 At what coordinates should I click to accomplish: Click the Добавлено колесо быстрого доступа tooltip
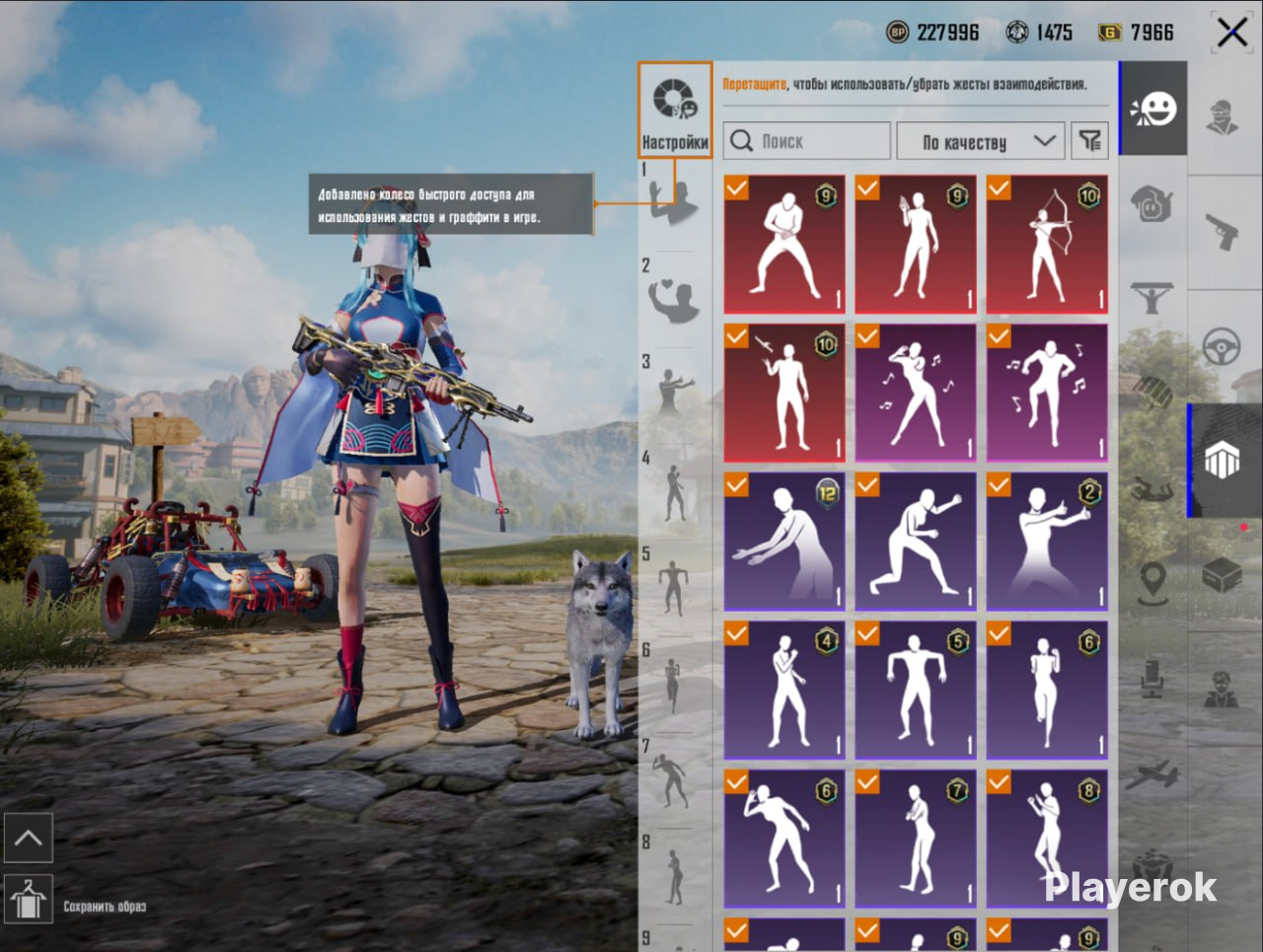tap(451, 205)
